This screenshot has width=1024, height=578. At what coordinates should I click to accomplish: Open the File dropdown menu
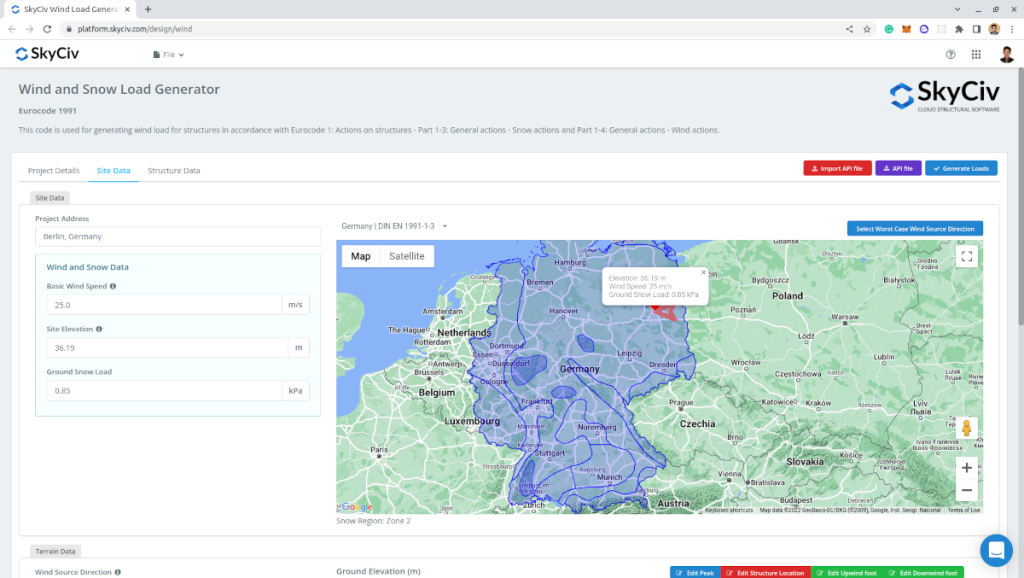coord(168,55)
